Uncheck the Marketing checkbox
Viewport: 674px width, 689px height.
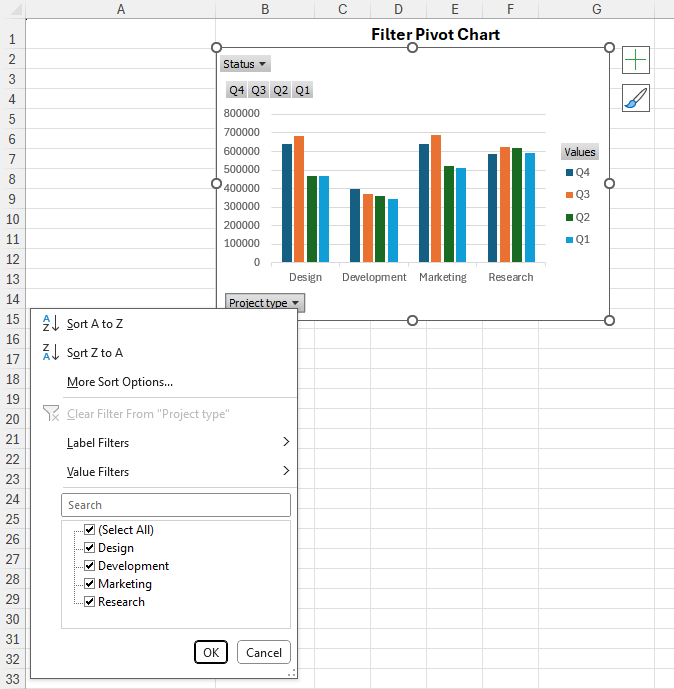[90, 584]
